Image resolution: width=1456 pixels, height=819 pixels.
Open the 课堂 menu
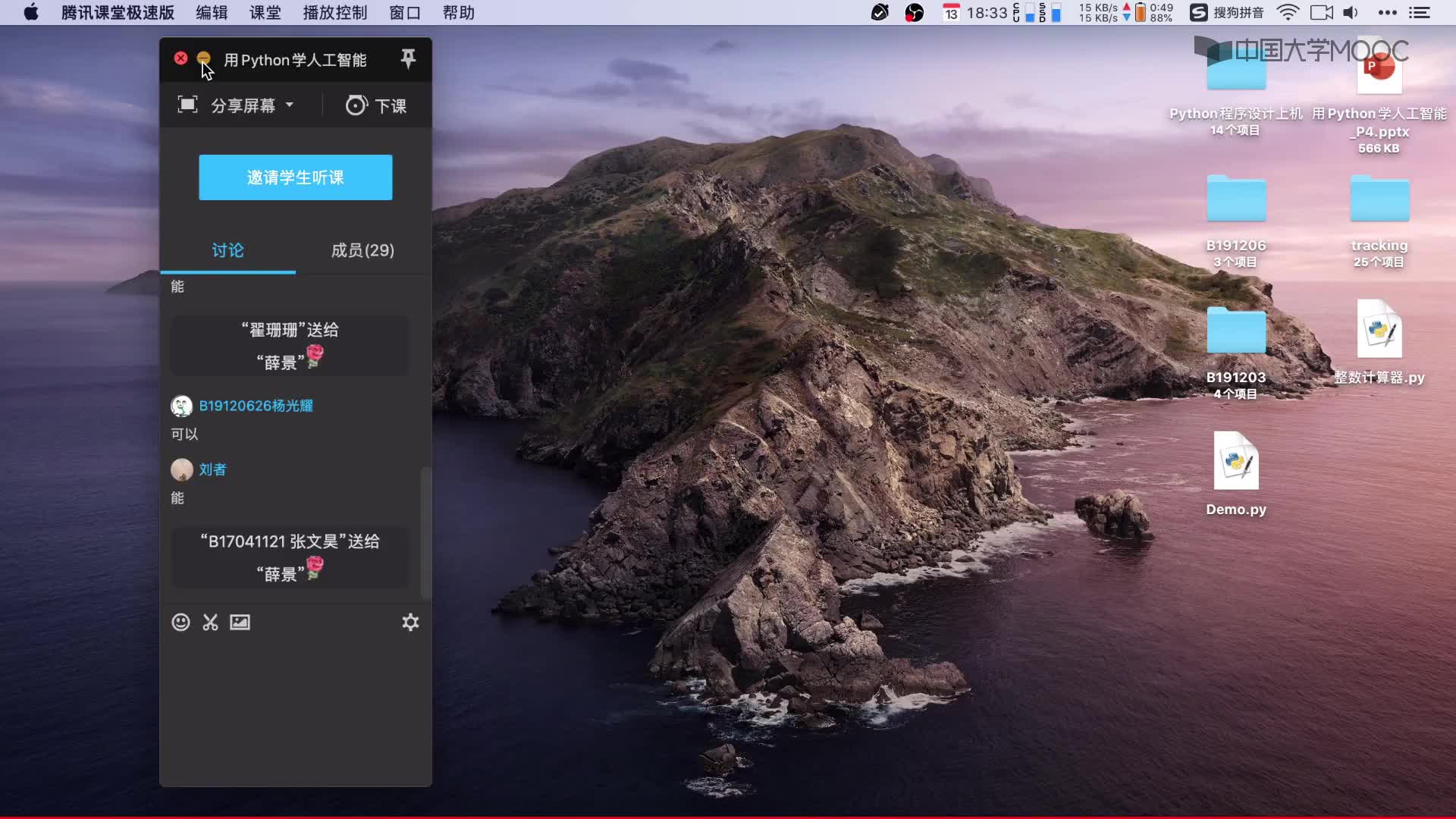click(265, 13)
